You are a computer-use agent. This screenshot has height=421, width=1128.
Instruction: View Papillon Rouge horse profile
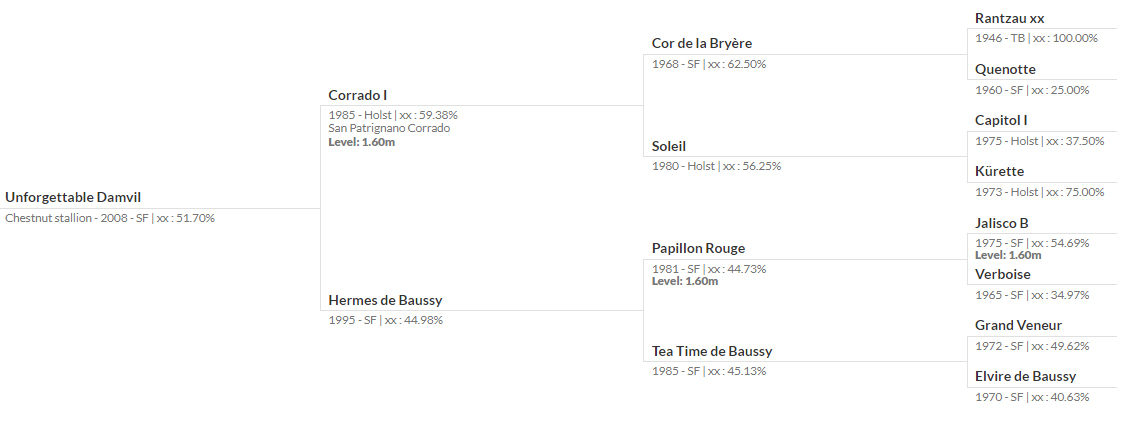[x=699, y=248]
